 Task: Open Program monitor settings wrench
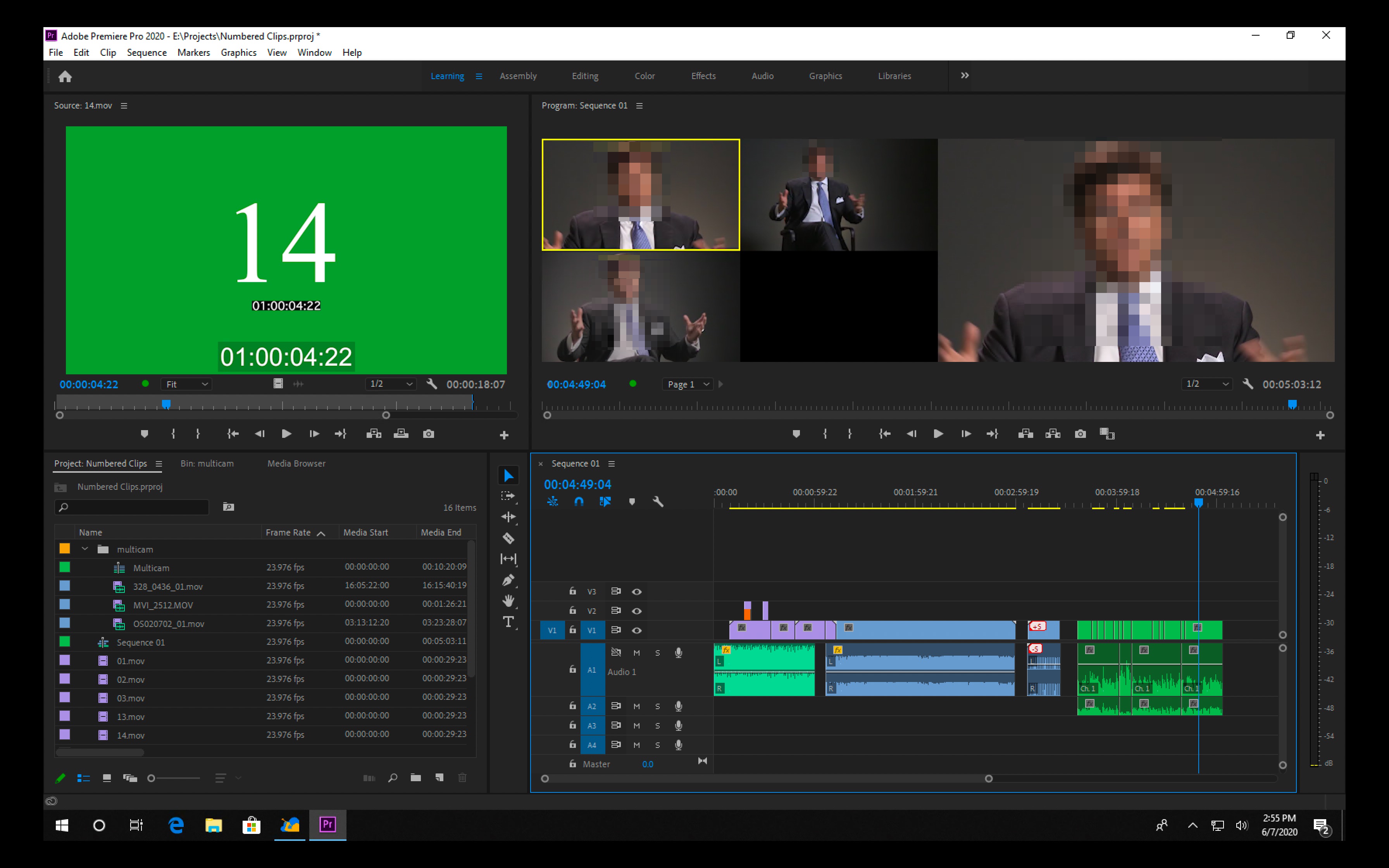(x=1248, y=384)
